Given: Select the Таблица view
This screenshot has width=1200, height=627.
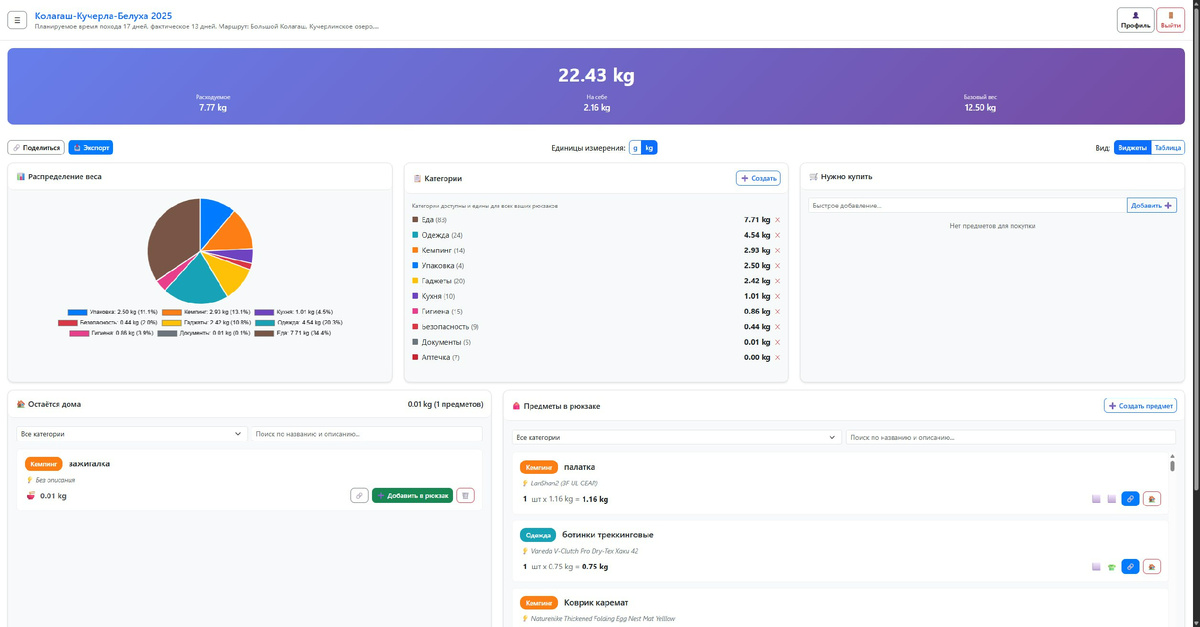Looking at the screenshot, I should click(1168, 148).
